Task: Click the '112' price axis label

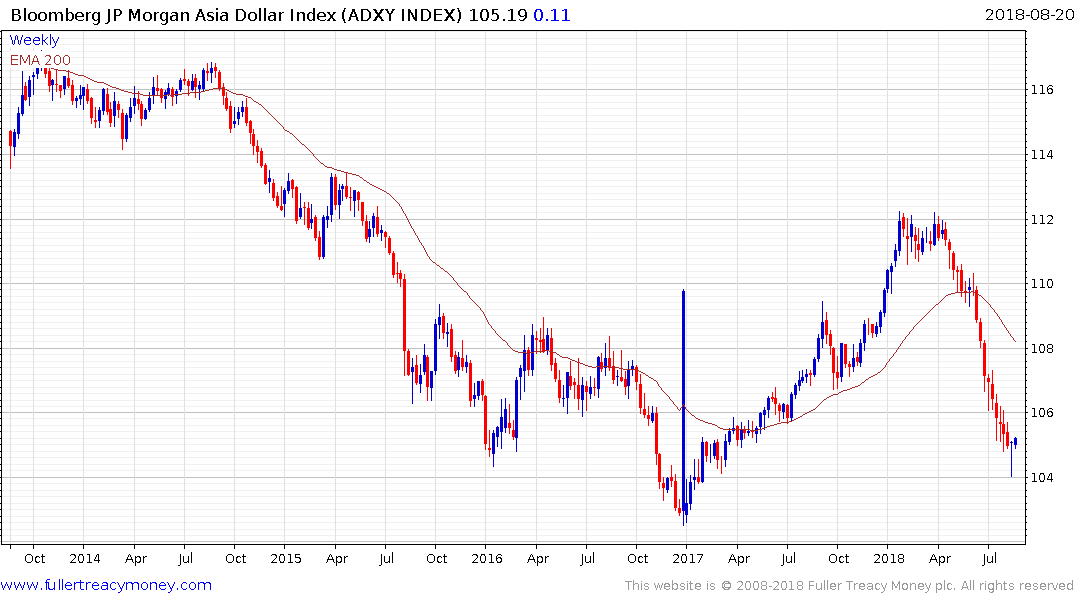Action: point(1042,219)
